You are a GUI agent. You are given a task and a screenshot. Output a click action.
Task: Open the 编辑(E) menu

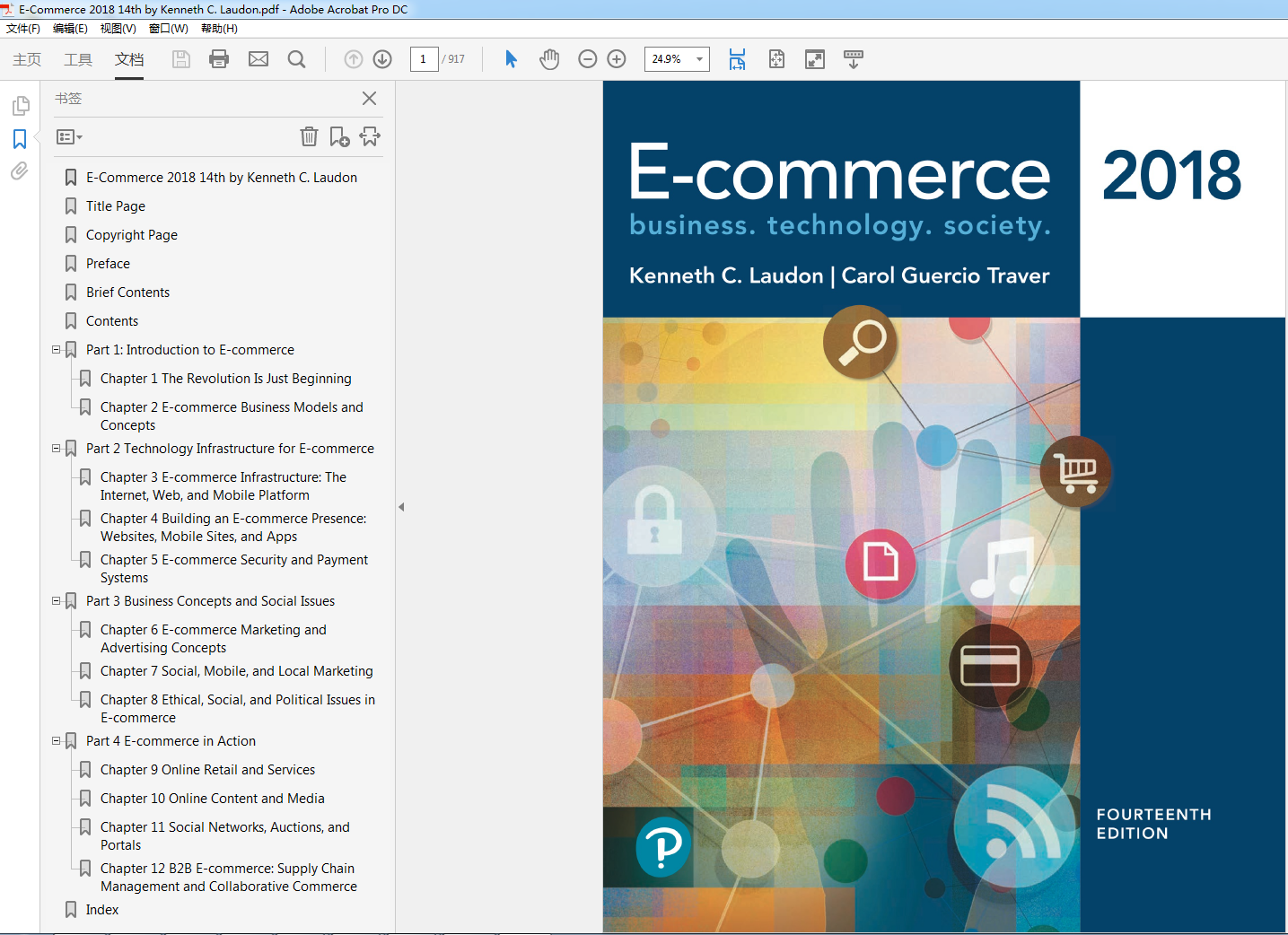point(70,29)
